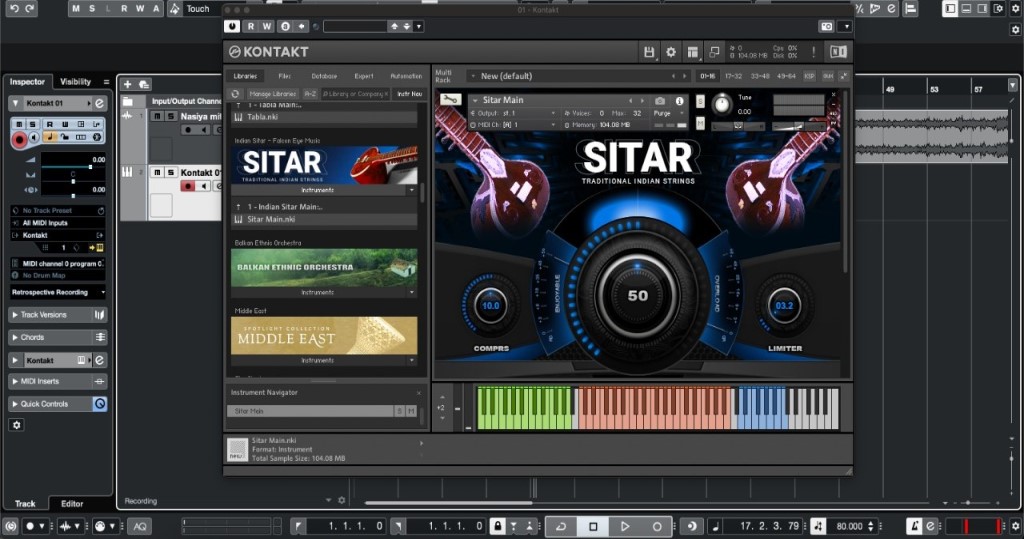Click the Native Instruments NI logo button
Image resolution: width=1024 pixels, height=539 pixels.
pyautogui.click(x=838, y=52)
